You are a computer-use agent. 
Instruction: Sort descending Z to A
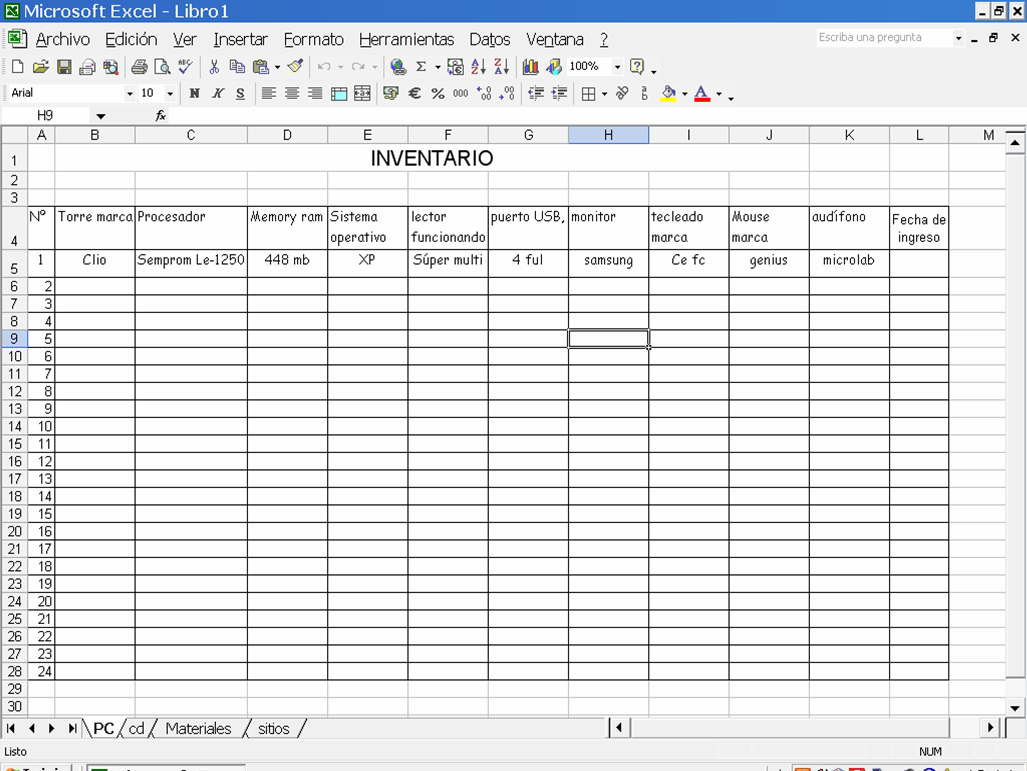tap(502, 67)
